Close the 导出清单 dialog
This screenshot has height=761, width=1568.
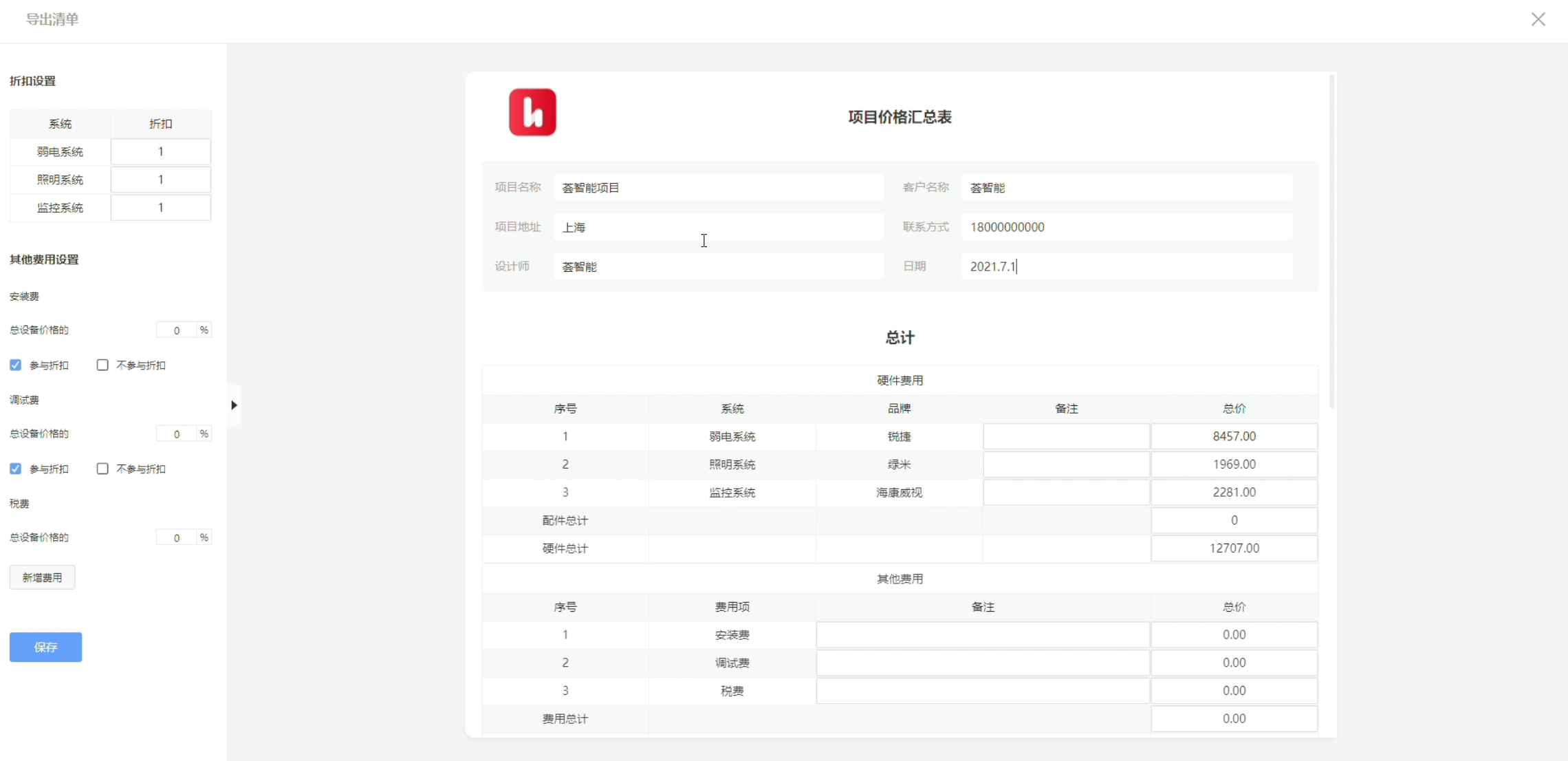1538,19
